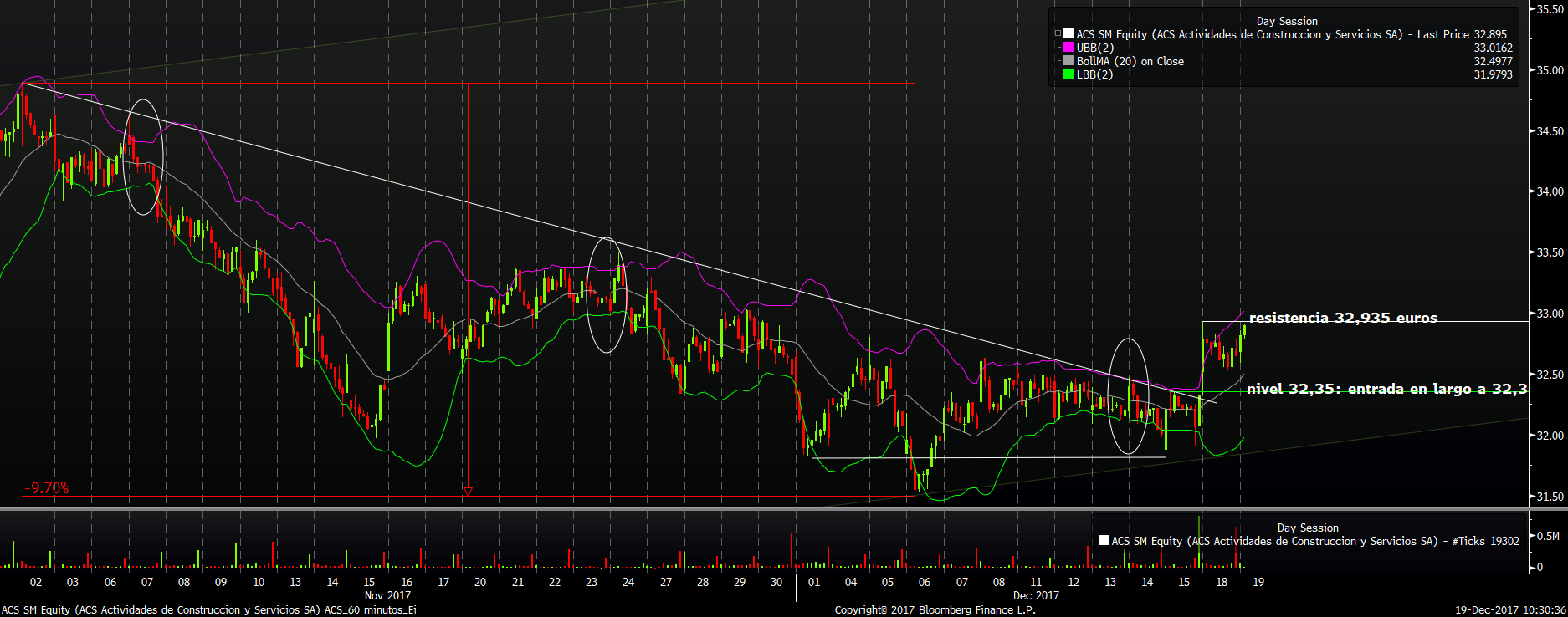Collapse the ACS SM Equity legend tree
This screenshot has width=1568, height=617.
point(1058,34)
